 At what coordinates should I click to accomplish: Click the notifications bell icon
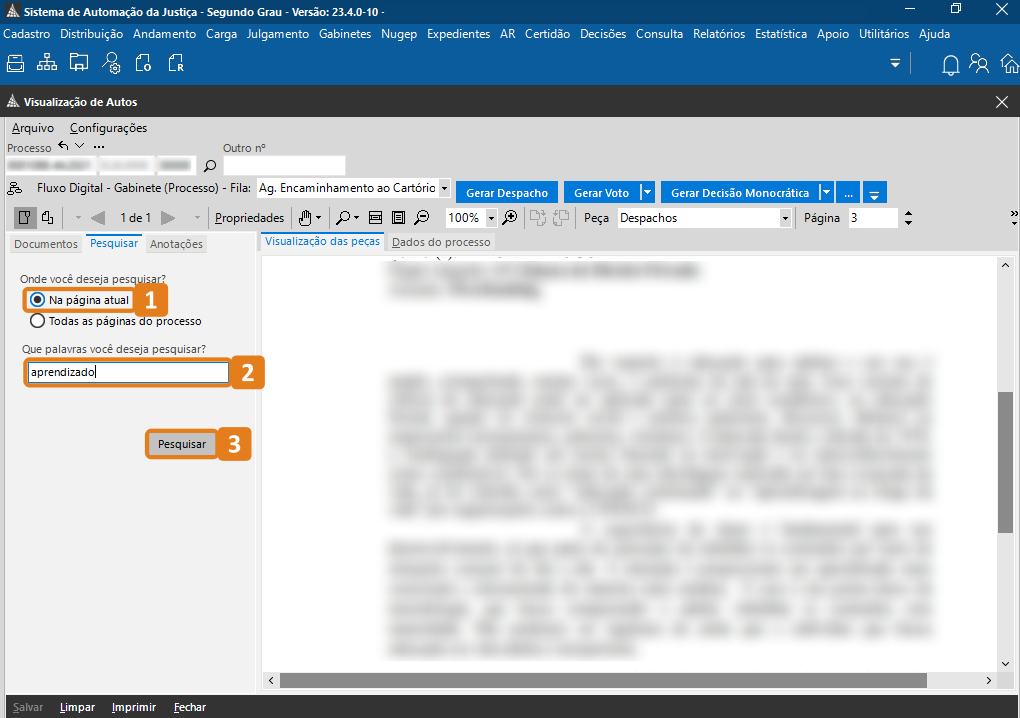950,64
